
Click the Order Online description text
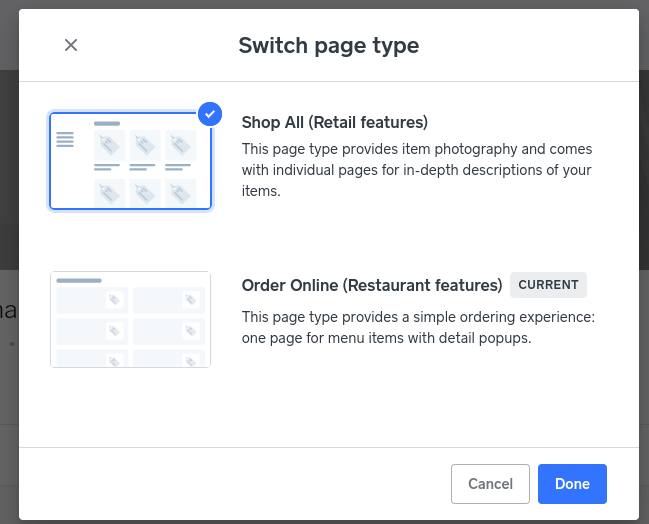[418, 327]
